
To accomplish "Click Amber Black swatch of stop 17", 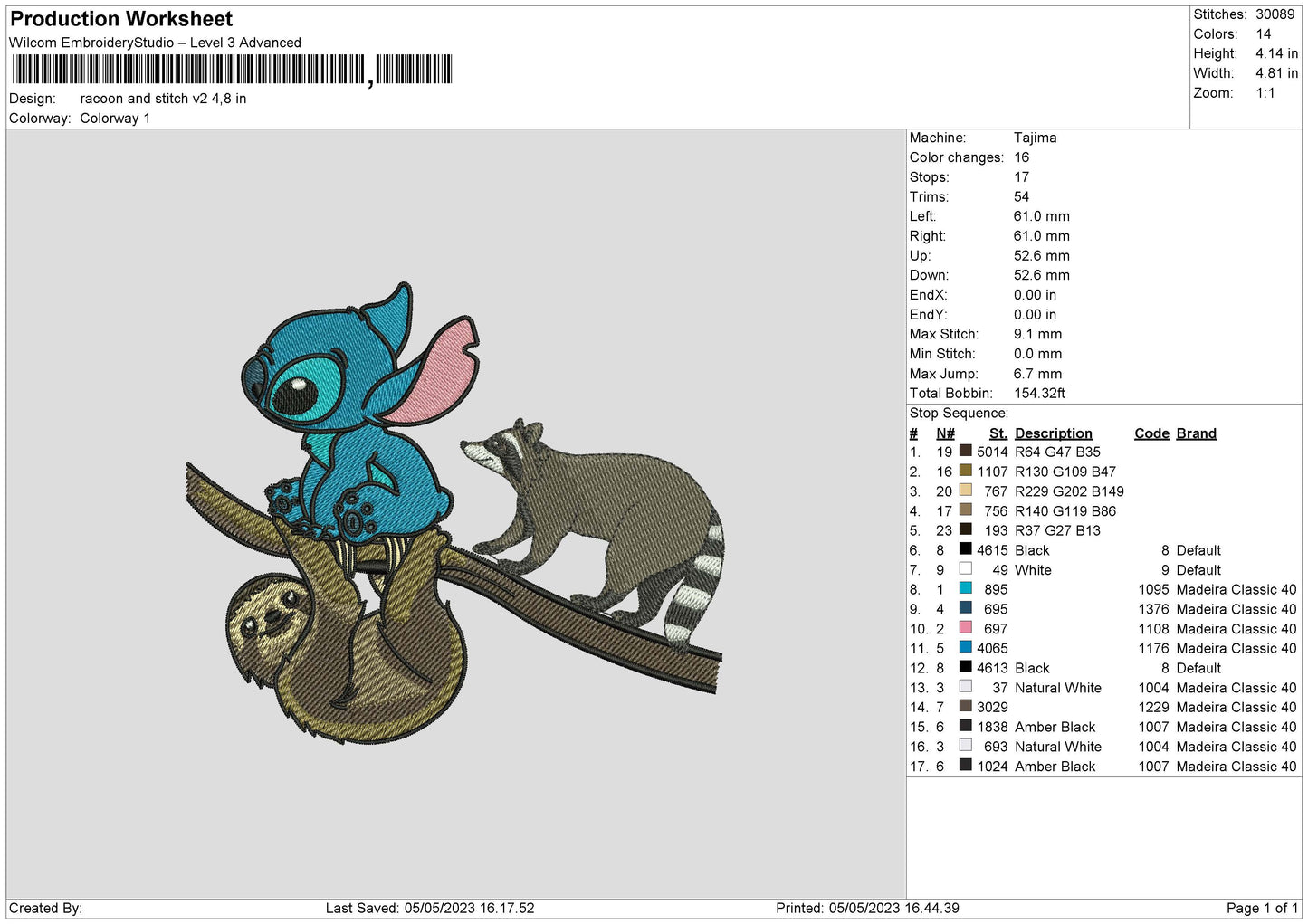I will (965, 765).
